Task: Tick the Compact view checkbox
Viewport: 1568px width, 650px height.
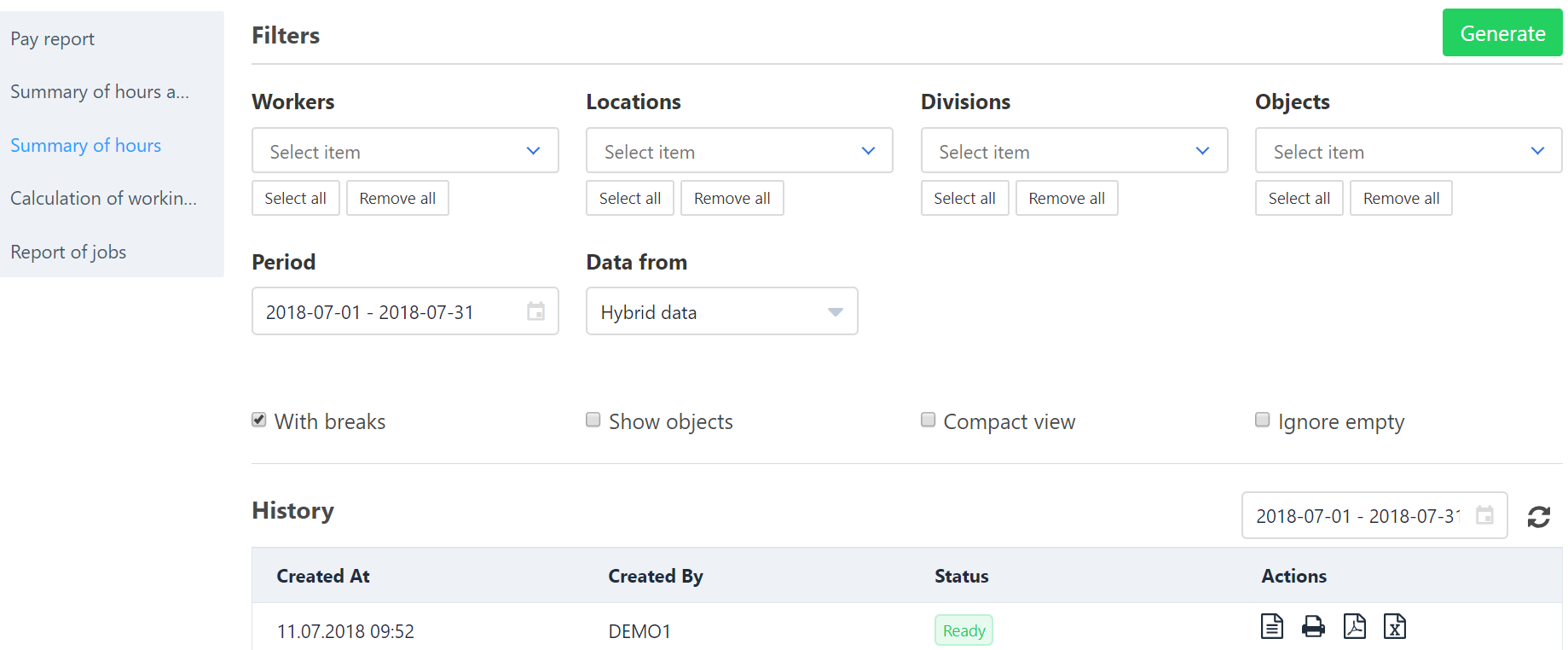Action: [x=929, y=420]
